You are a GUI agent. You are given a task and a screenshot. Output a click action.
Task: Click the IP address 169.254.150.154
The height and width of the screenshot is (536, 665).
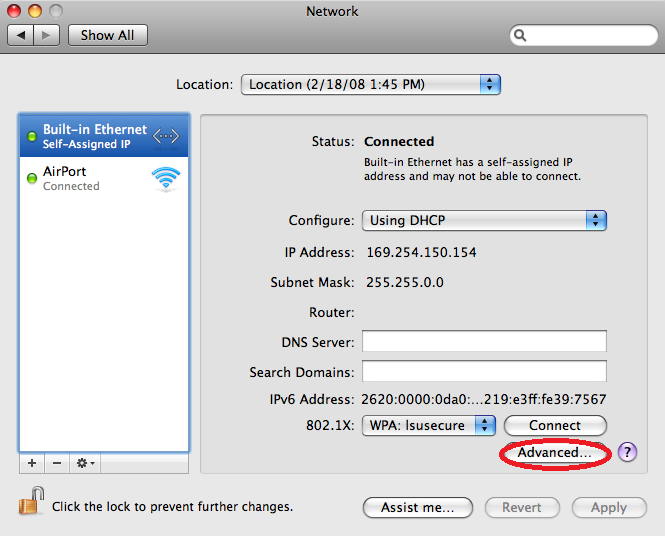tap(422, 253)
